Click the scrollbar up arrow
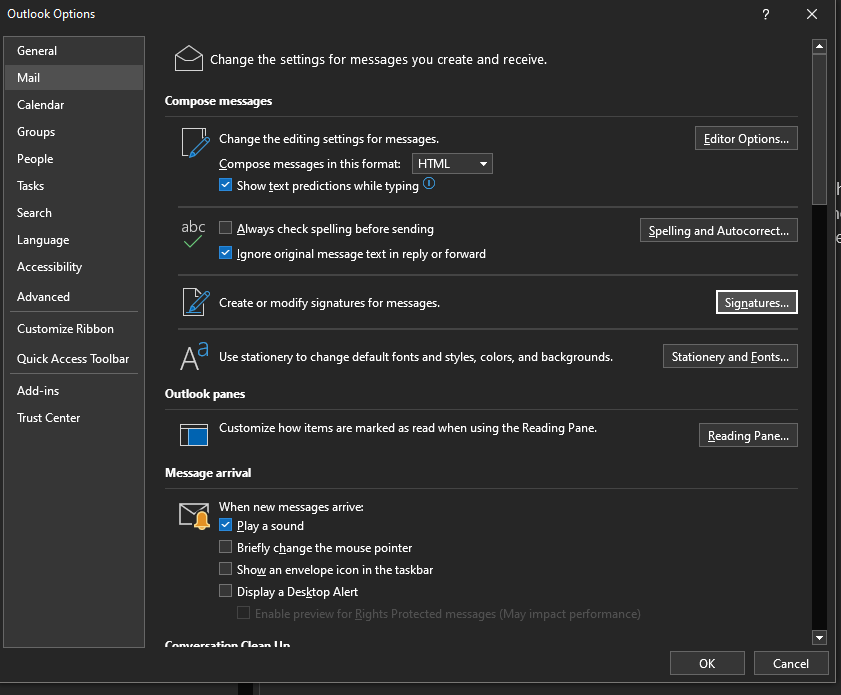The width and height of the screenshot is (841, 695). (x=819, y=47)
